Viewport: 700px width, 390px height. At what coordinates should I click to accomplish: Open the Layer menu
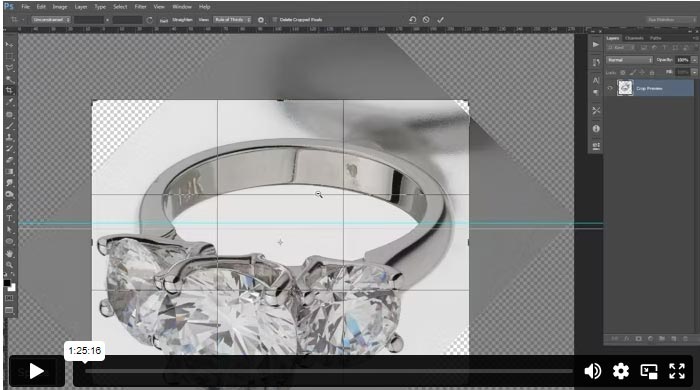(x=81, y=7)
